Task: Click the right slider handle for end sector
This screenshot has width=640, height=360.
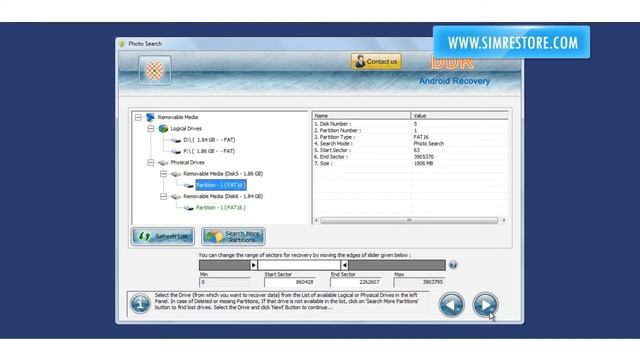Action: pyautogui.click(x=344, y=265)
